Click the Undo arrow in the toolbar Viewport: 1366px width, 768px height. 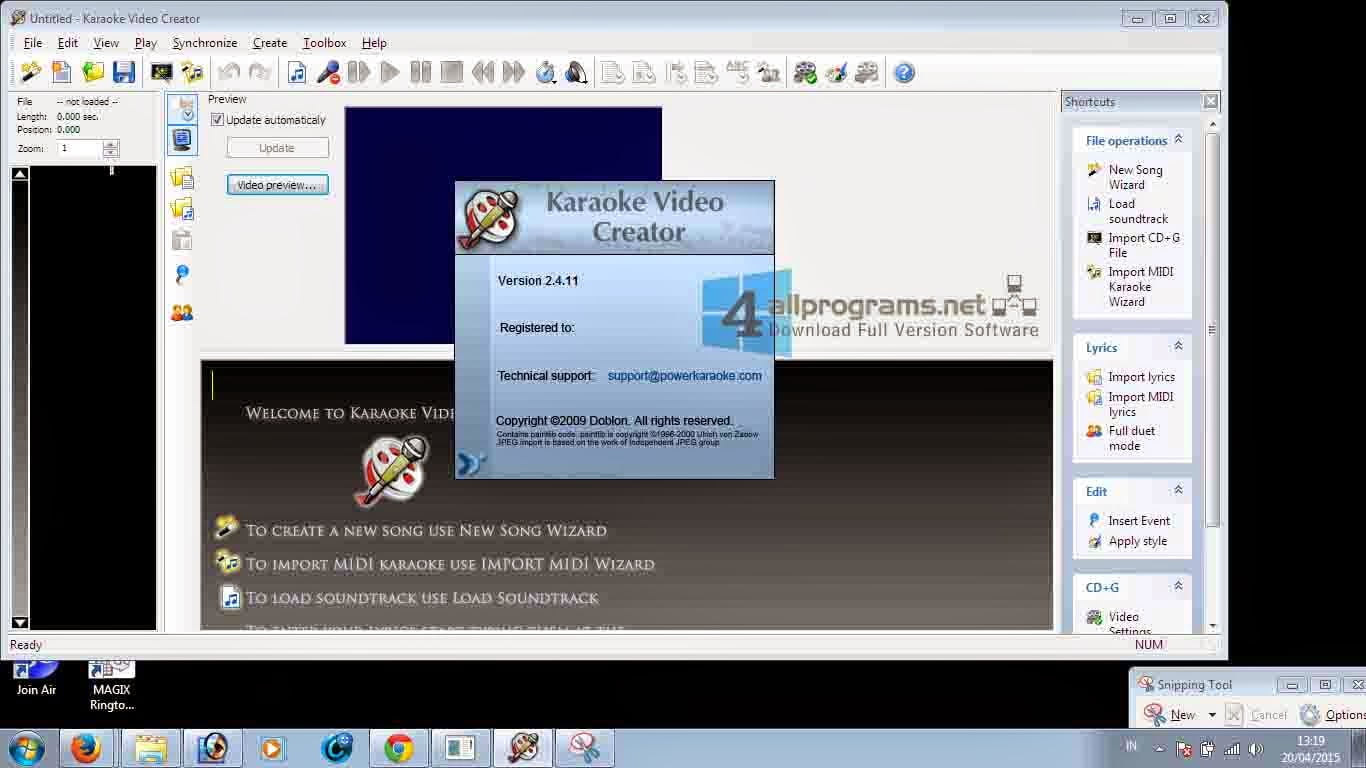(x=229, y=72)
